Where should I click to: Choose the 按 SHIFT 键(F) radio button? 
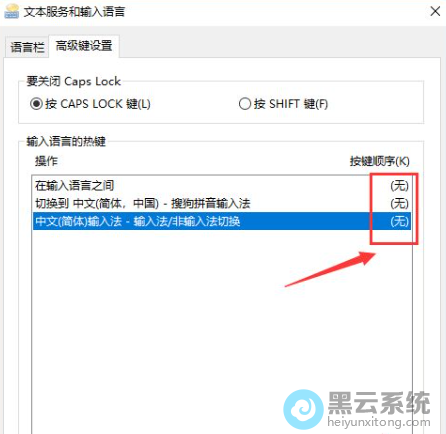(x=245, y=104)
